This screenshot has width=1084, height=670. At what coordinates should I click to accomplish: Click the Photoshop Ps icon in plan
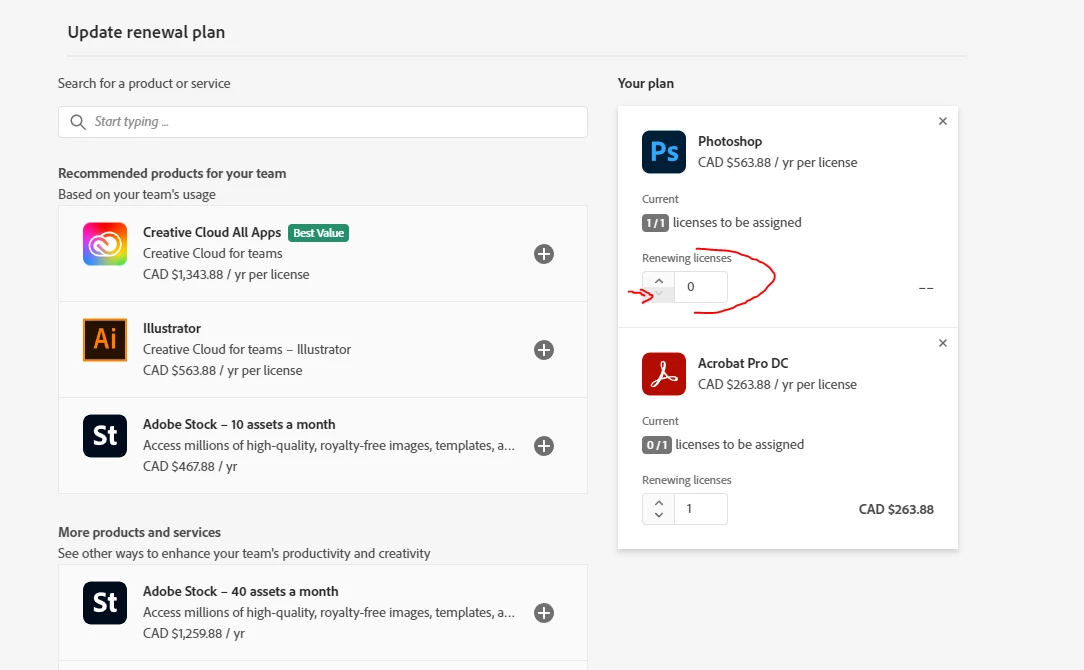pos(664,151)
